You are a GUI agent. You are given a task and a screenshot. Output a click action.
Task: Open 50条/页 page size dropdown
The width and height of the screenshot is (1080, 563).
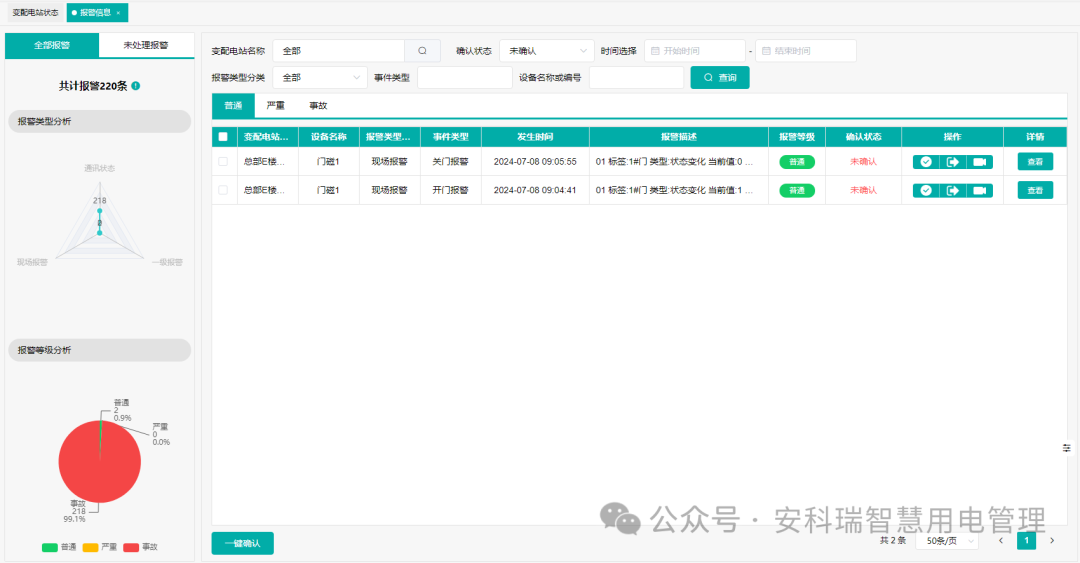947,541
